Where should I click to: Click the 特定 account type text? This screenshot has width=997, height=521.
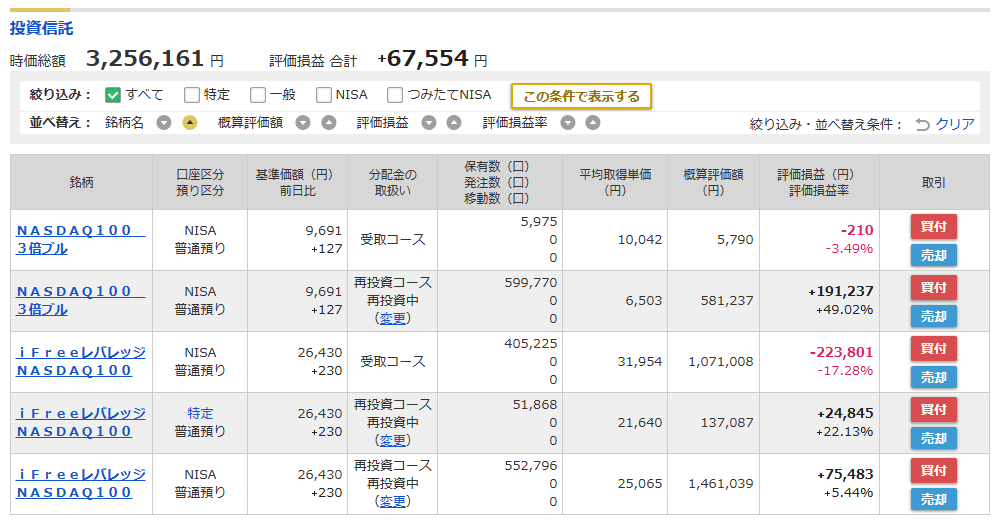[200, 413]
